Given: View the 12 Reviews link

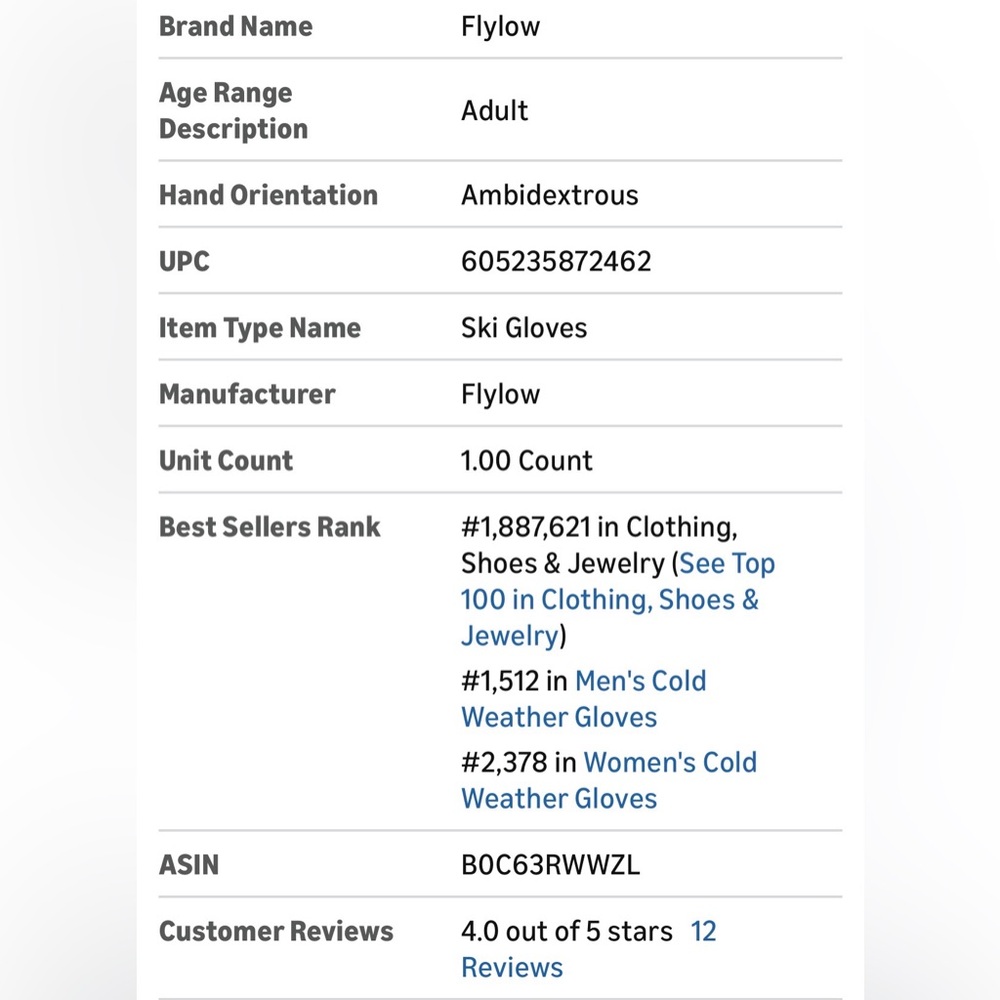Looking at the screenshot, I should [x=589, y=949].
